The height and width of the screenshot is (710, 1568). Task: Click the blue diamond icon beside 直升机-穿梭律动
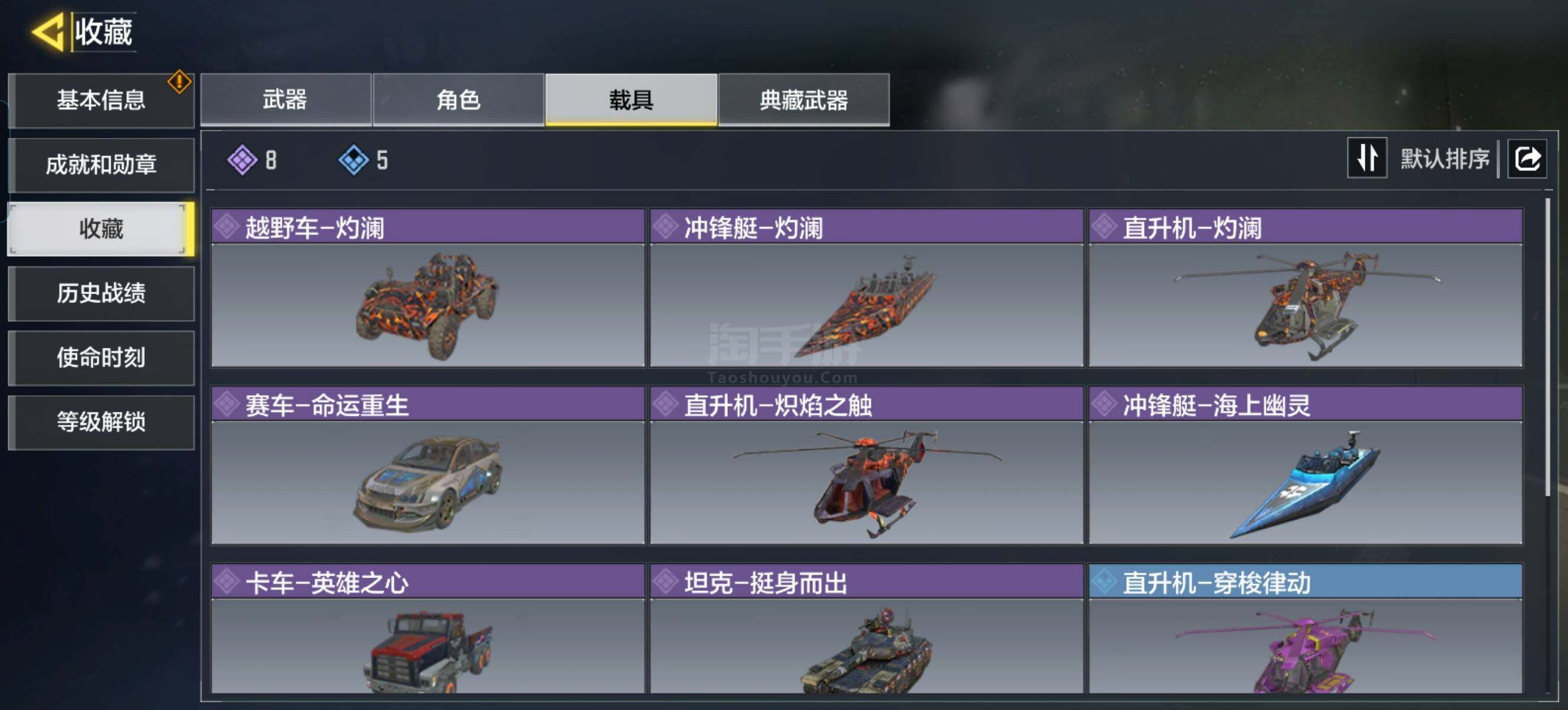point(1103,582)
